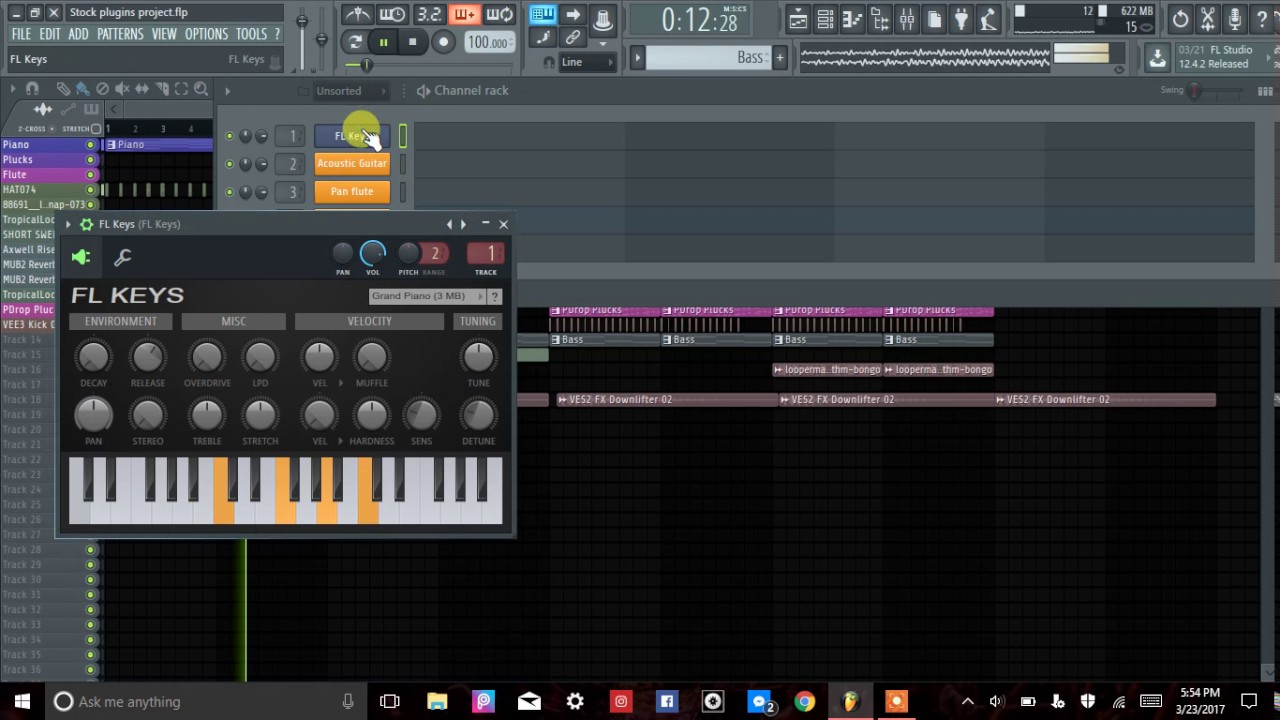The width and height of the screenshot is (1280, 720).
Task: Click the content library download icon
Action: click(1157, 58)
